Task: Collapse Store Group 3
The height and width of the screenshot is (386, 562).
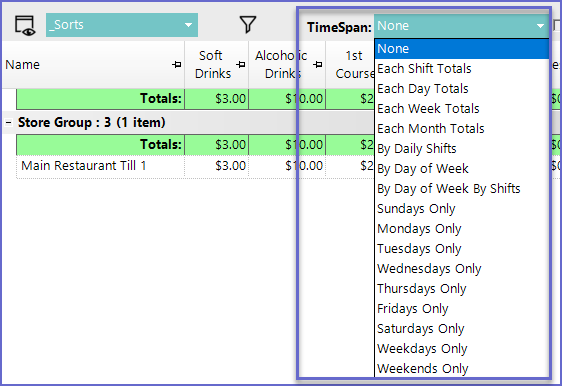Action: click(x=8, y=123)
